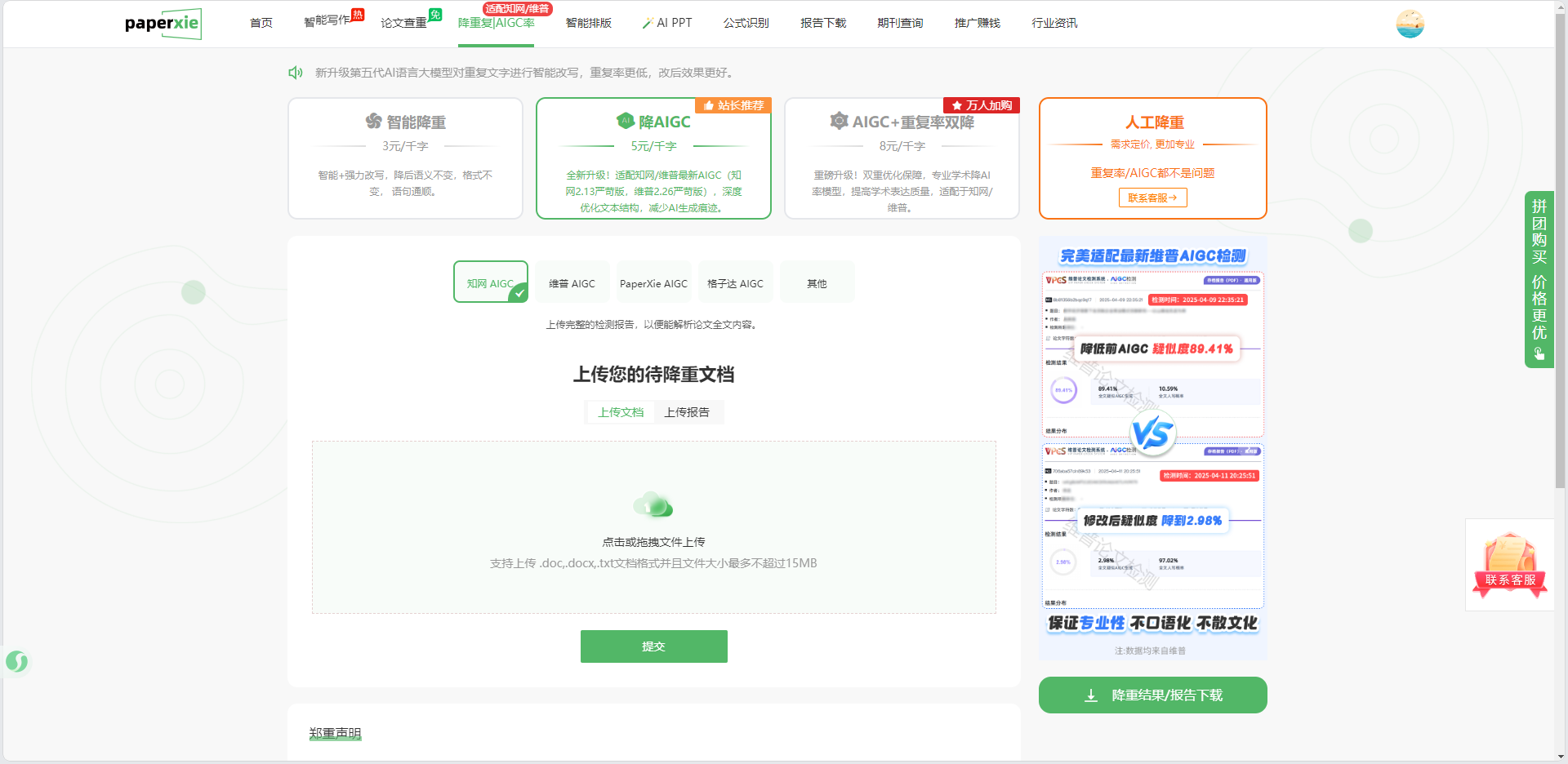Screen dimensions: 1568x764
Task: Open 推广赚钱 menu item
Action: (977, 23)
